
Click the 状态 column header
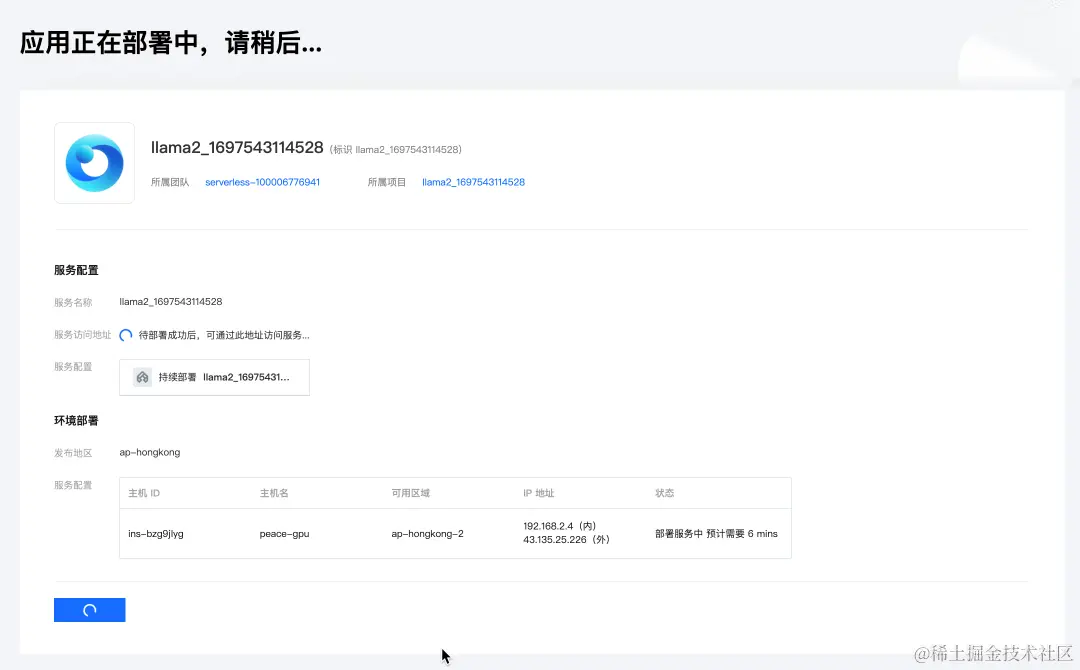click(665, 493)
